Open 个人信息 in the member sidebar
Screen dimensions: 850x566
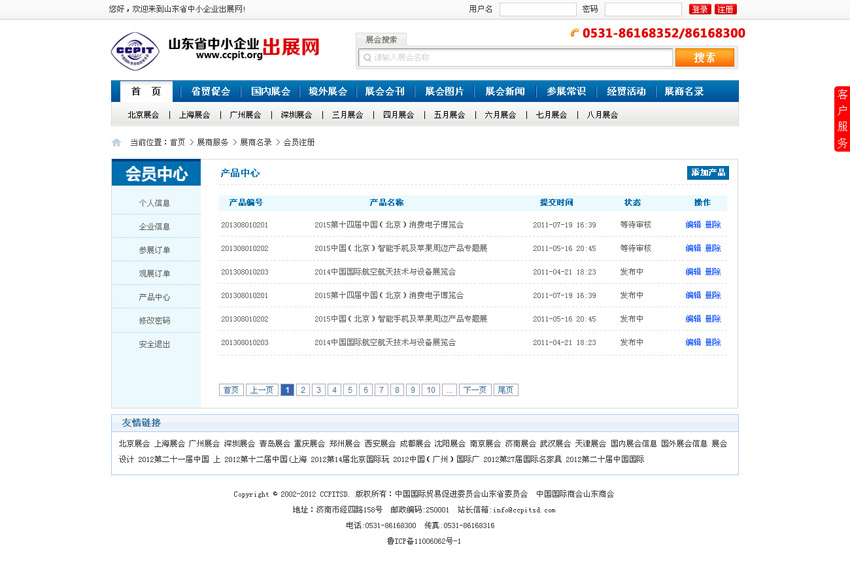pyautogui.click(x=154, y=203)
